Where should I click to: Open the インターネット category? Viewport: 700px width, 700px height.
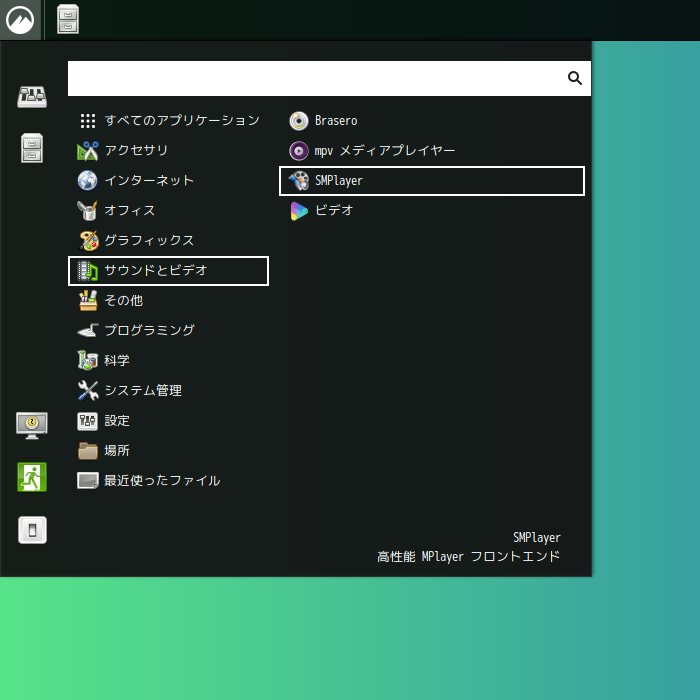[x=168, y=180]
